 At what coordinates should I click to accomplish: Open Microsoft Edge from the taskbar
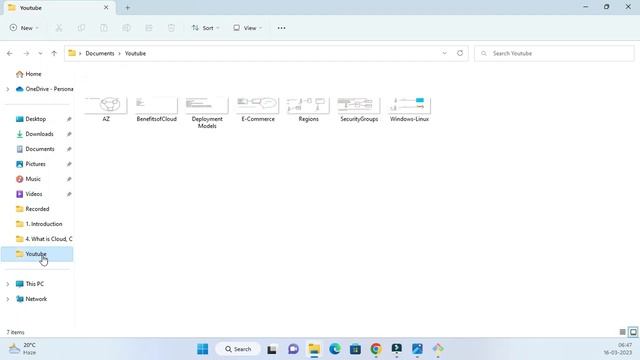(x=335, y=349)
